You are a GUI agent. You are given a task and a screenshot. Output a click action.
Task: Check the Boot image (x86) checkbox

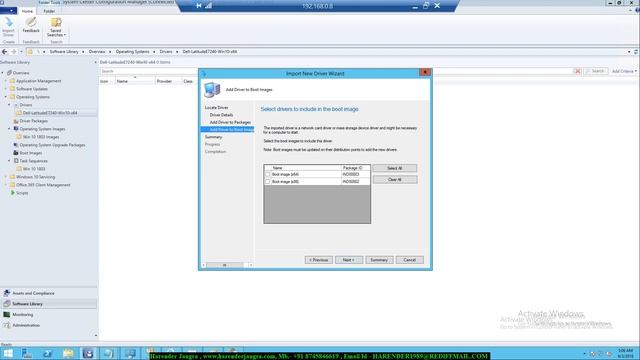pos(268,182)
